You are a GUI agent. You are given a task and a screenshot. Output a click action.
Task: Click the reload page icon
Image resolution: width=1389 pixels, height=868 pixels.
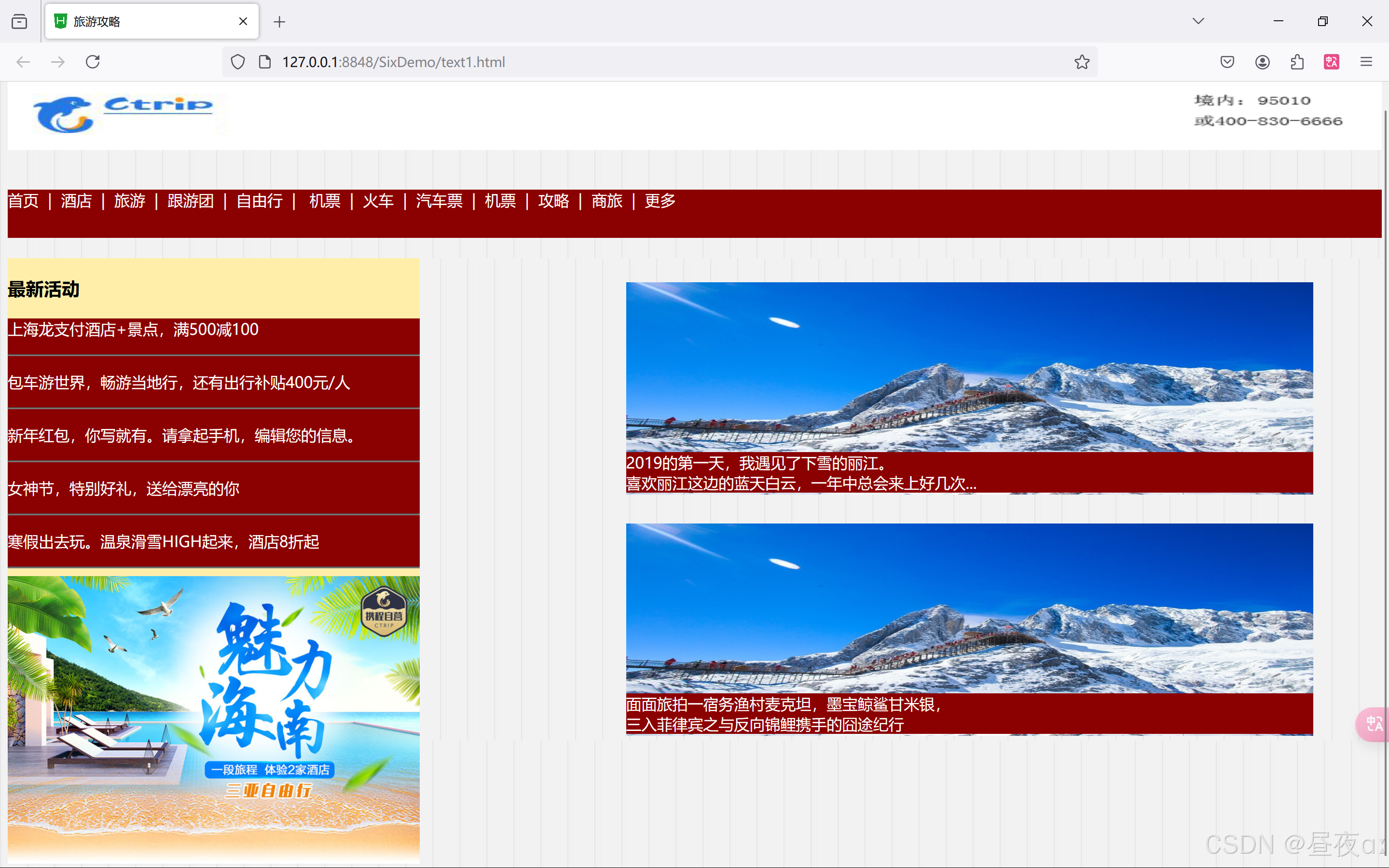tap(93, 62)
